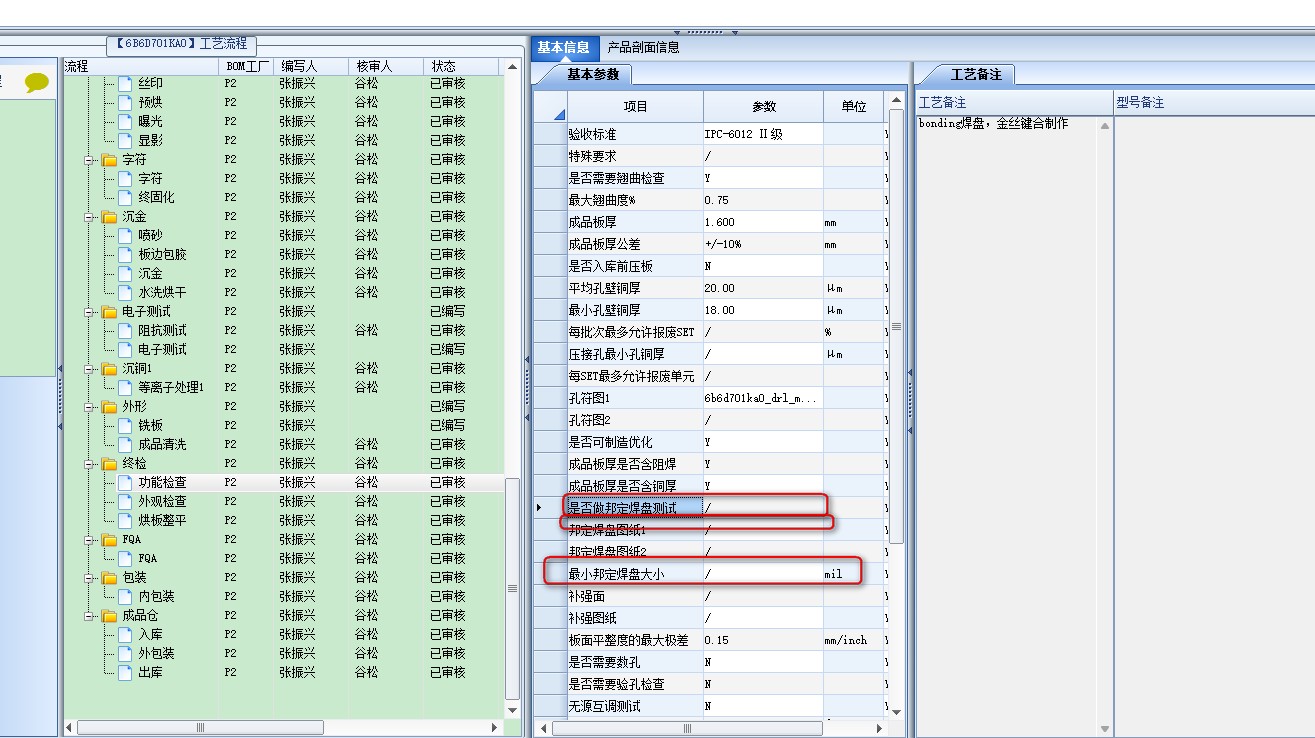Click the FQA folder icon
Screen dimensions: 1315x738
point(109,539)
